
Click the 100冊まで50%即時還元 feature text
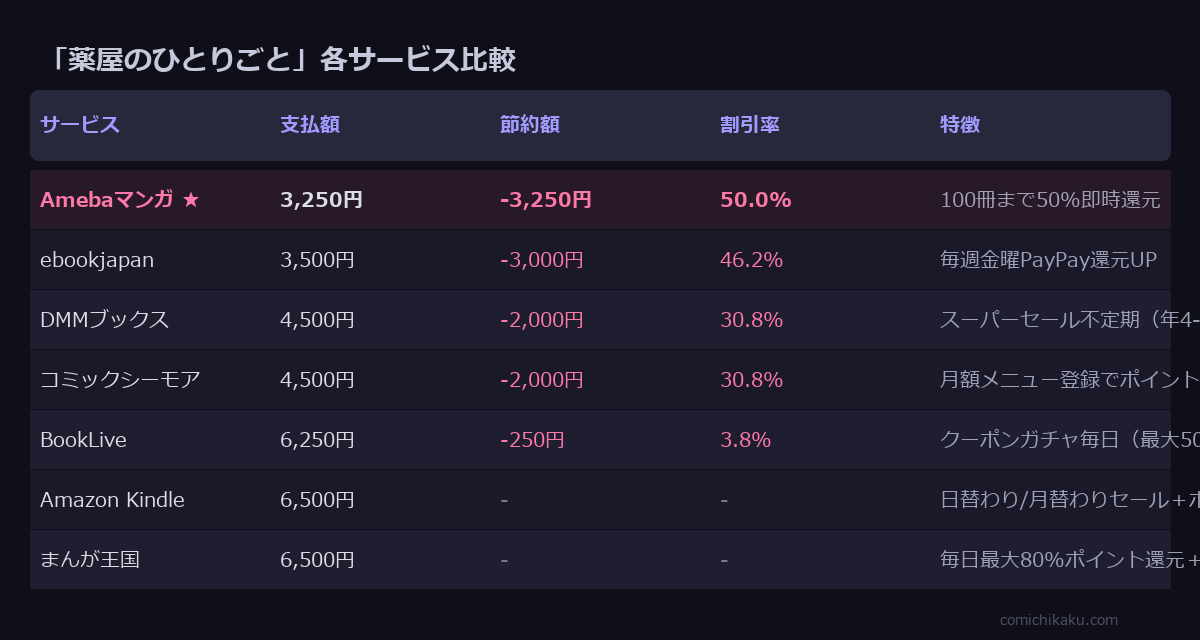(1050, 200)
